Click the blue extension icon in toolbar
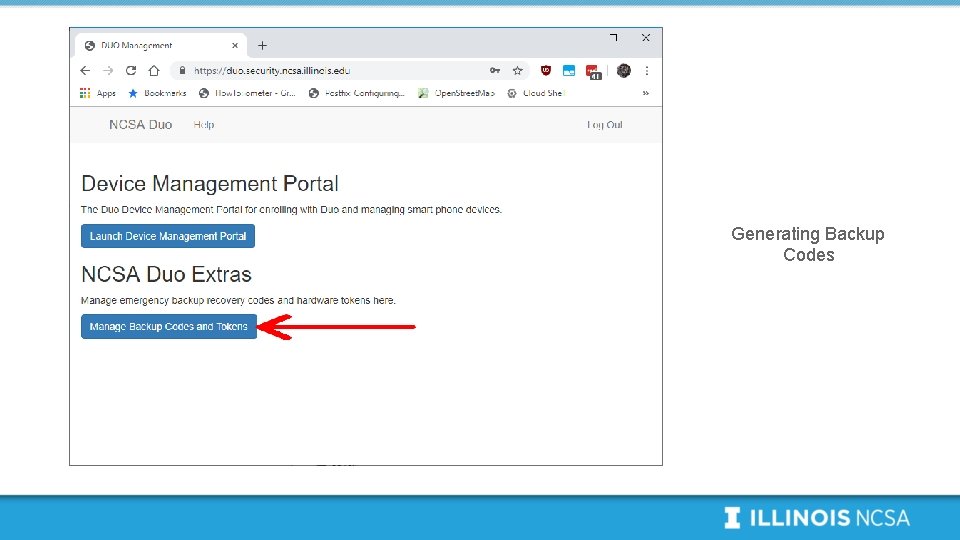960x540 pixels. [569, 70]
